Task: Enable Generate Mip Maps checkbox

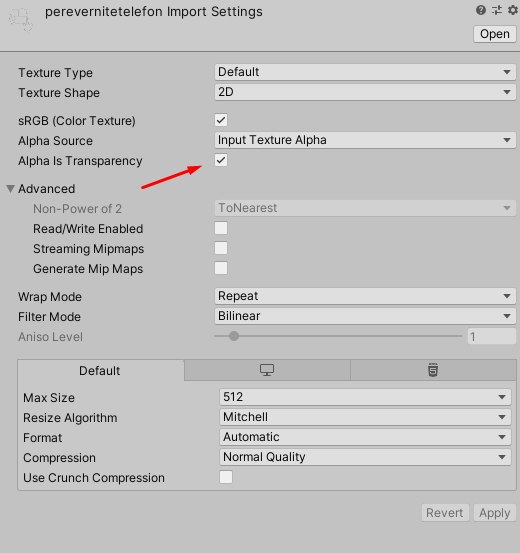Action: coord(221,268)
